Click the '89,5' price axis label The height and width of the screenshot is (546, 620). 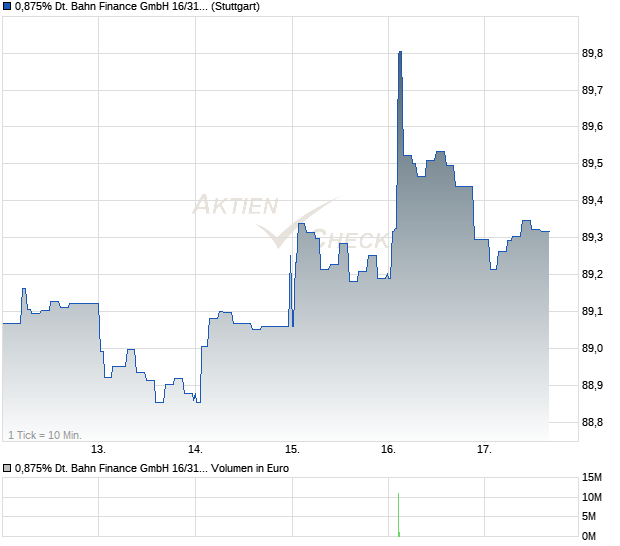(592, 163)
